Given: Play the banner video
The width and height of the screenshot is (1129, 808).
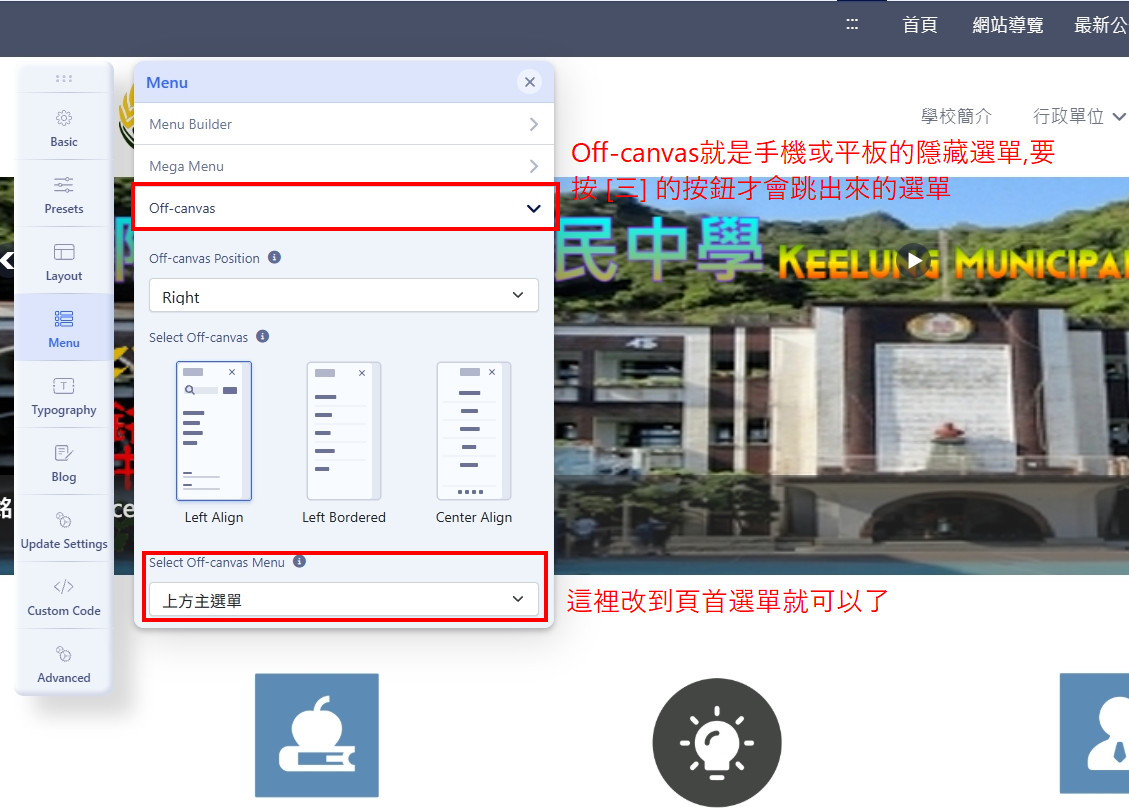Looking at the screenshot, I should [914, 261].
